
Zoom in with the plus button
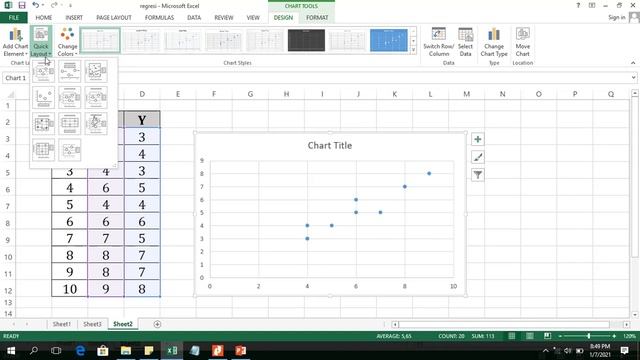coord(614,336)
